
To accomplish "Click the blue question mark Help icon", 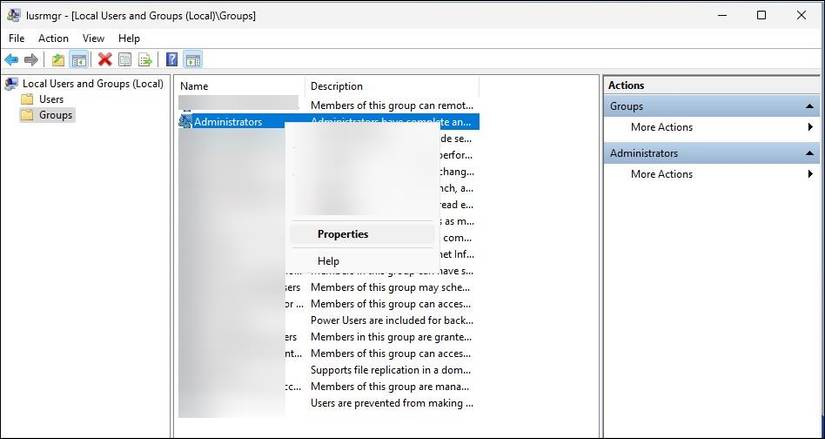I will [172, 59].
